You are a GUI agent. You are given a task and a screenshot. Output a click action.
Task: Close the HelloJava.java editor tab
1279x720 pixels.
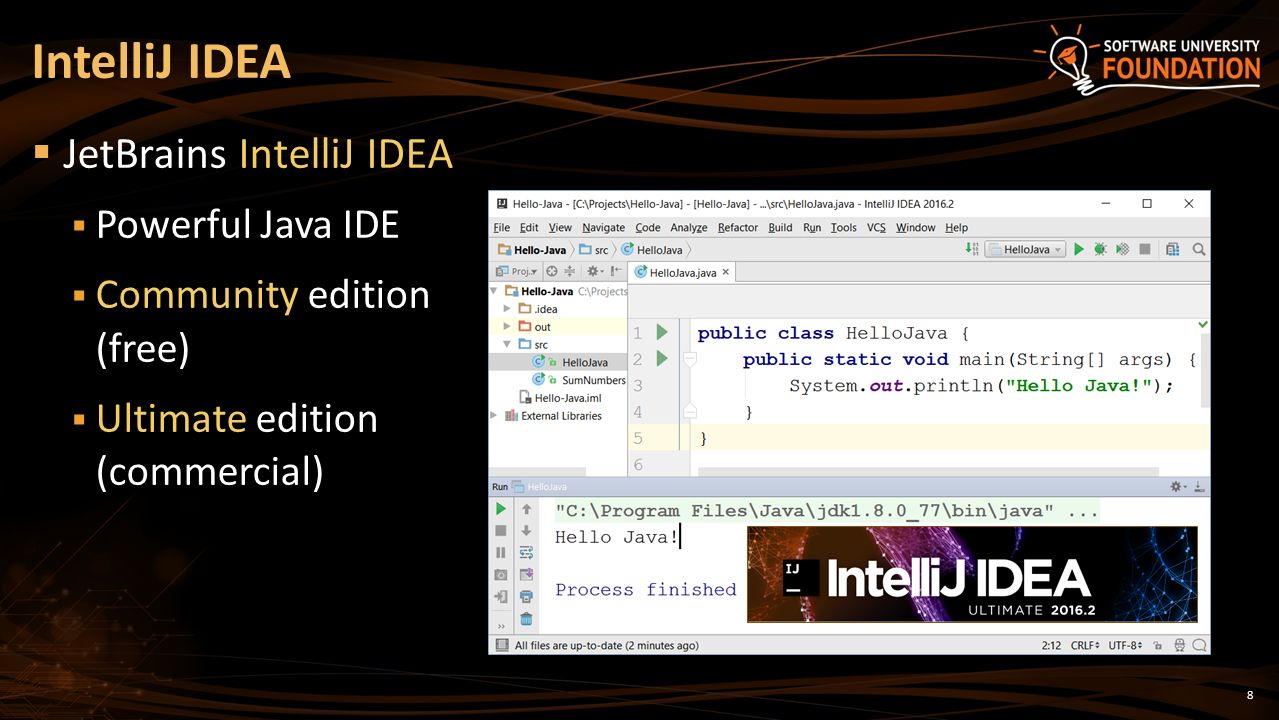coord(726,272)
